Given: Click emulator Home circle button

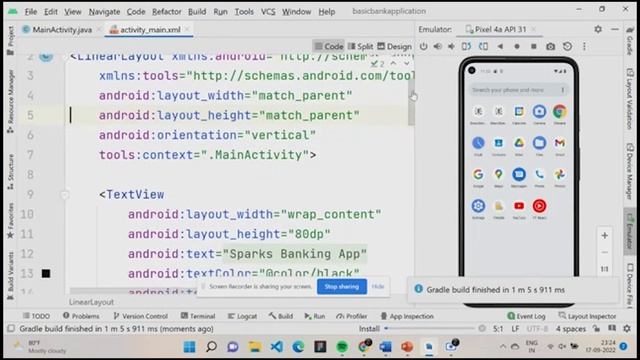Looking at the screenshot, I should [517, 47].
